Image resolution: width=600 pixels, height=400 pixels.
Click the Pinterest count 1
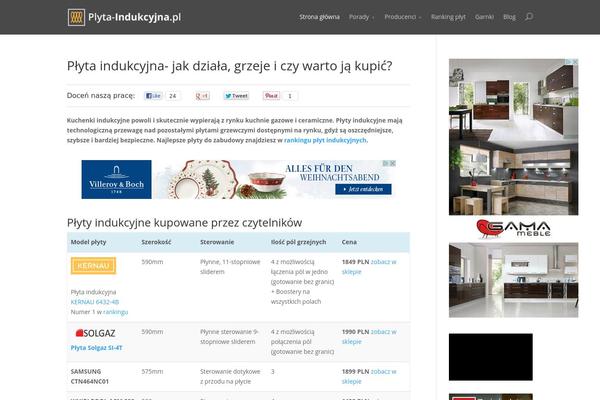coord(290,96)
